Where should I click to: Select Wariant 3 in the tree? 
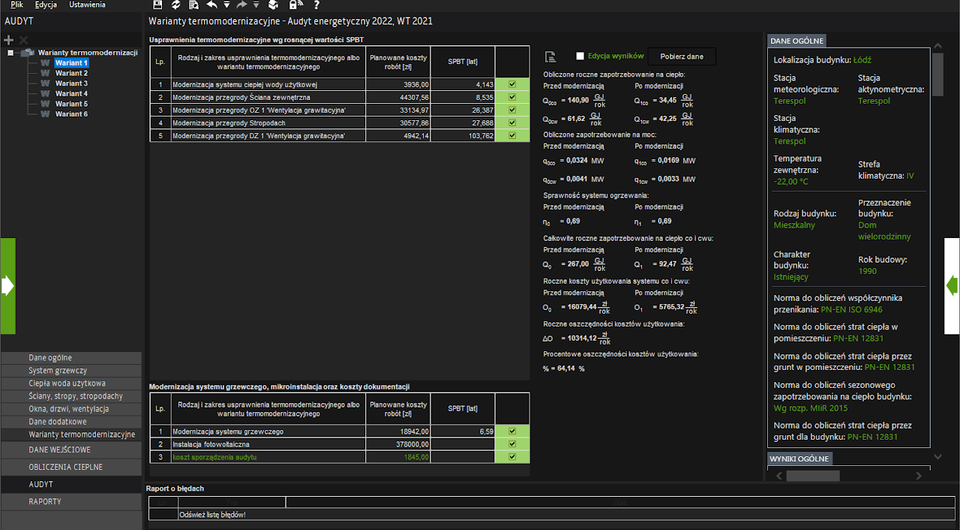click(71, 83)
